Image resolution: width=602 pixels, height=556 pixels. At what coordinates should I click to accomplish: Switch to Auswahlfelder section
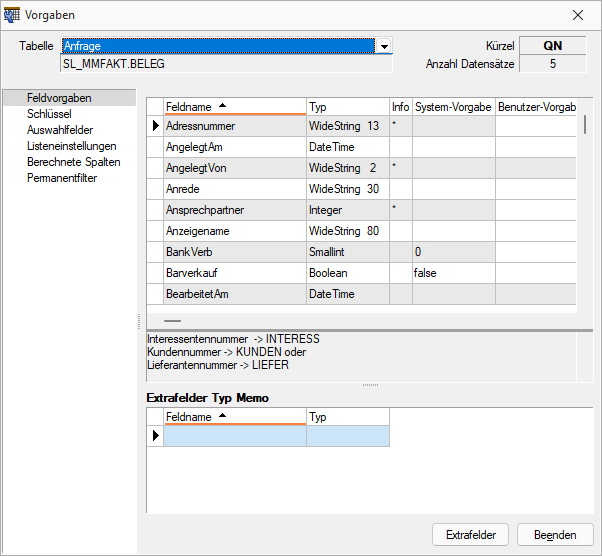tap(61, 130)
